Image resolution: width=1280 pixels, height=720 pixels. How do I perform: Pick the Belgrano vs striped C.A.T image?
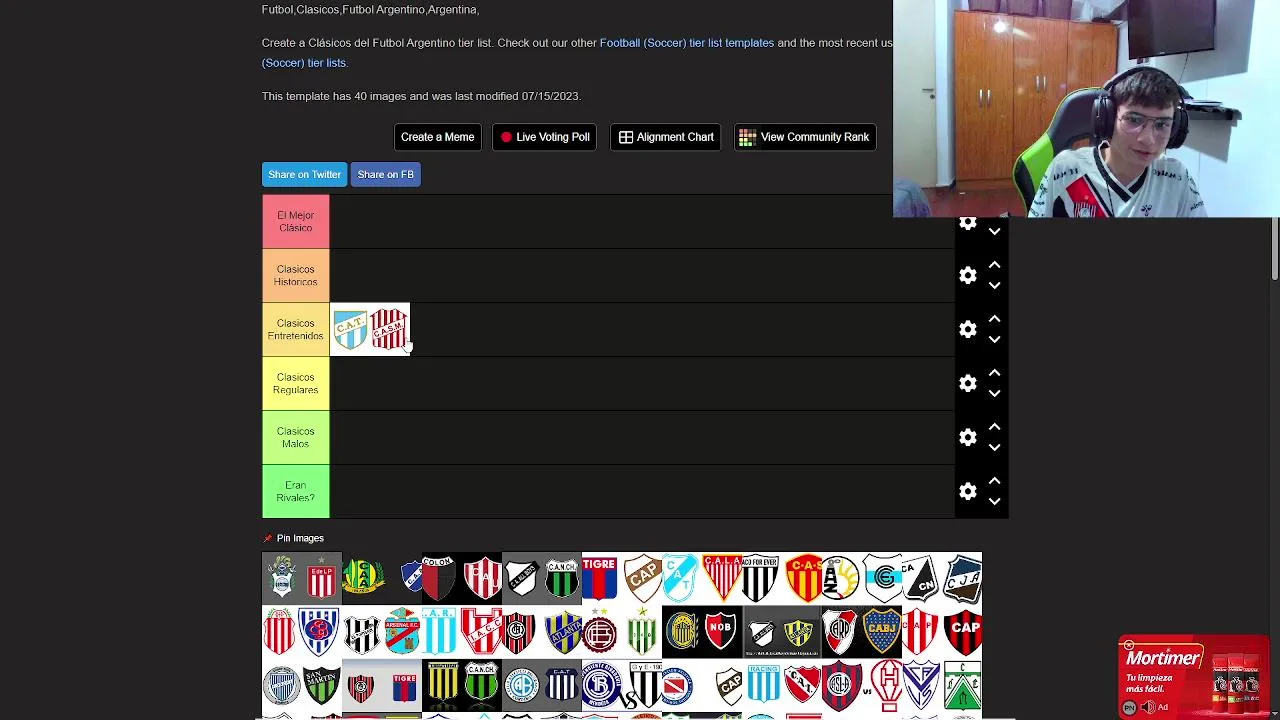(x=542, y=686)
